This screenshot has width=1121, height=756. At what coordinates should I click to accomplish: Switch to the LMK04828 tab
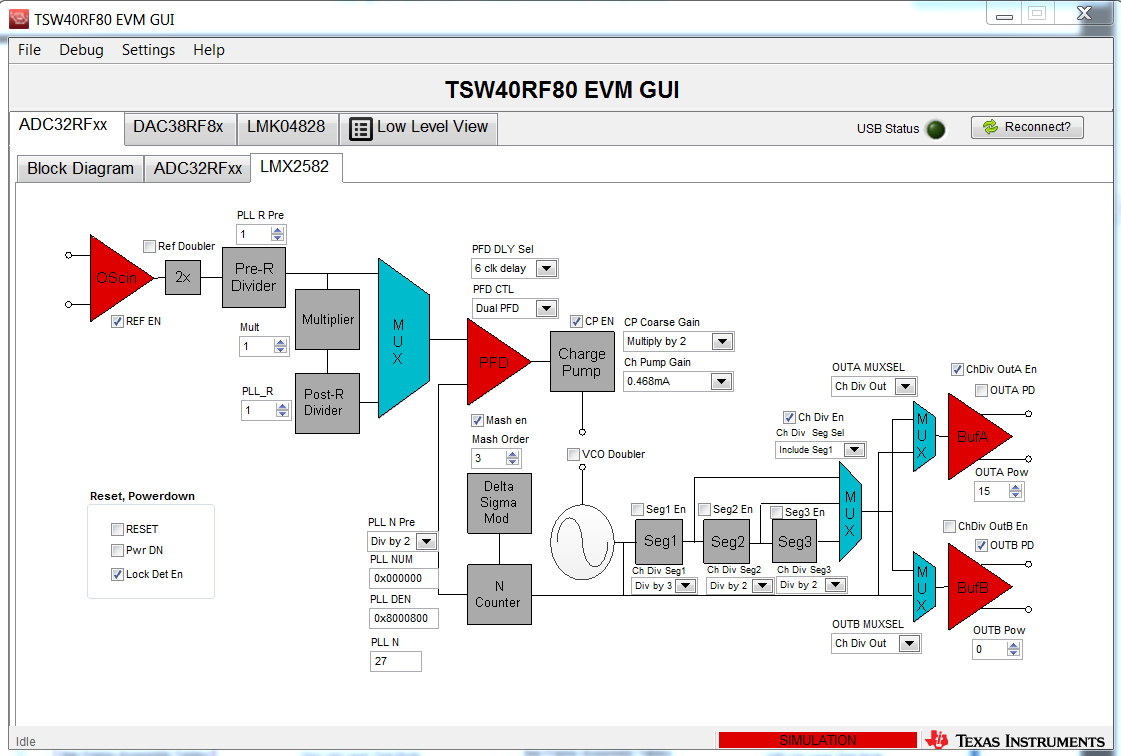pos(286,127)
